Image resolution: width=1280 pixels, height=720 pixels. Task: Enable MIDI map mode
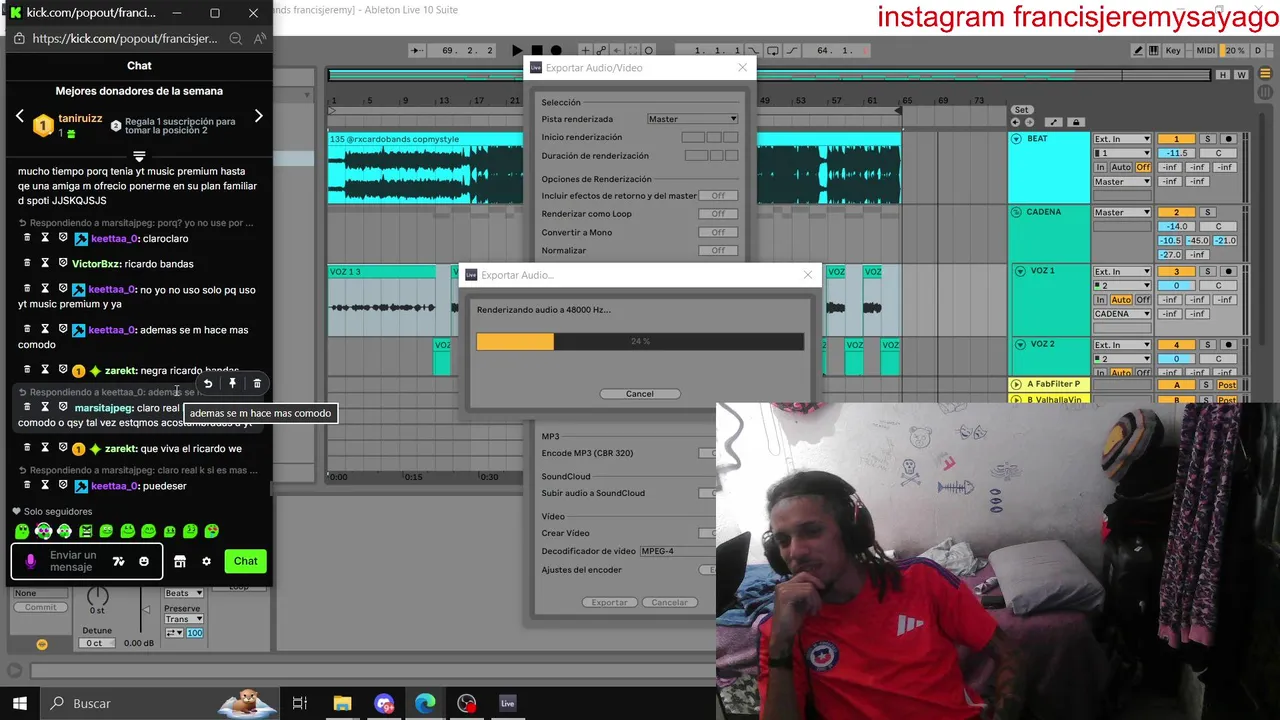point(1206,50)
